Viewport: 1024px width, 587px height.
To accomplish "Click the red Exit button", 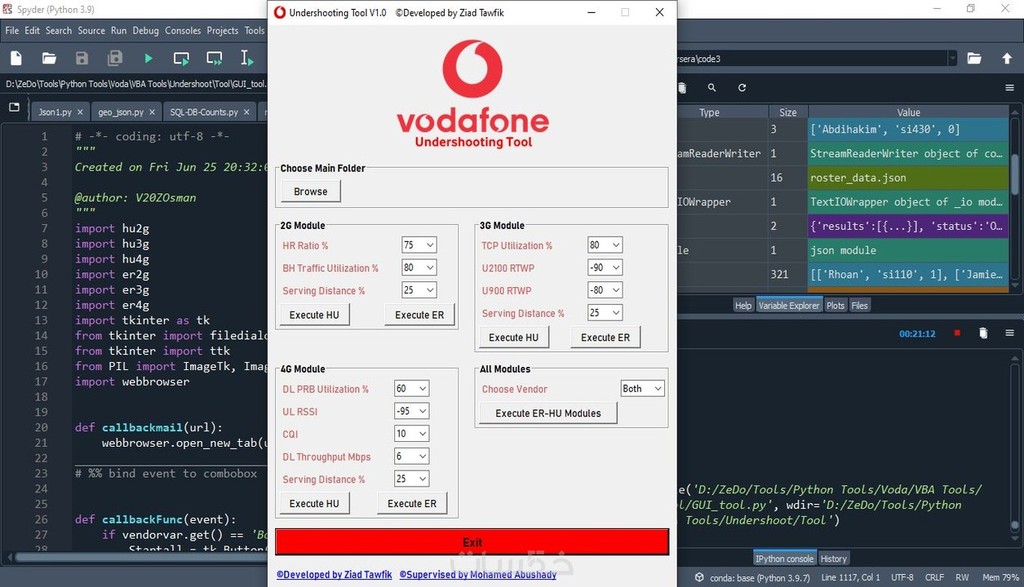I will click(x=472, y=542).
